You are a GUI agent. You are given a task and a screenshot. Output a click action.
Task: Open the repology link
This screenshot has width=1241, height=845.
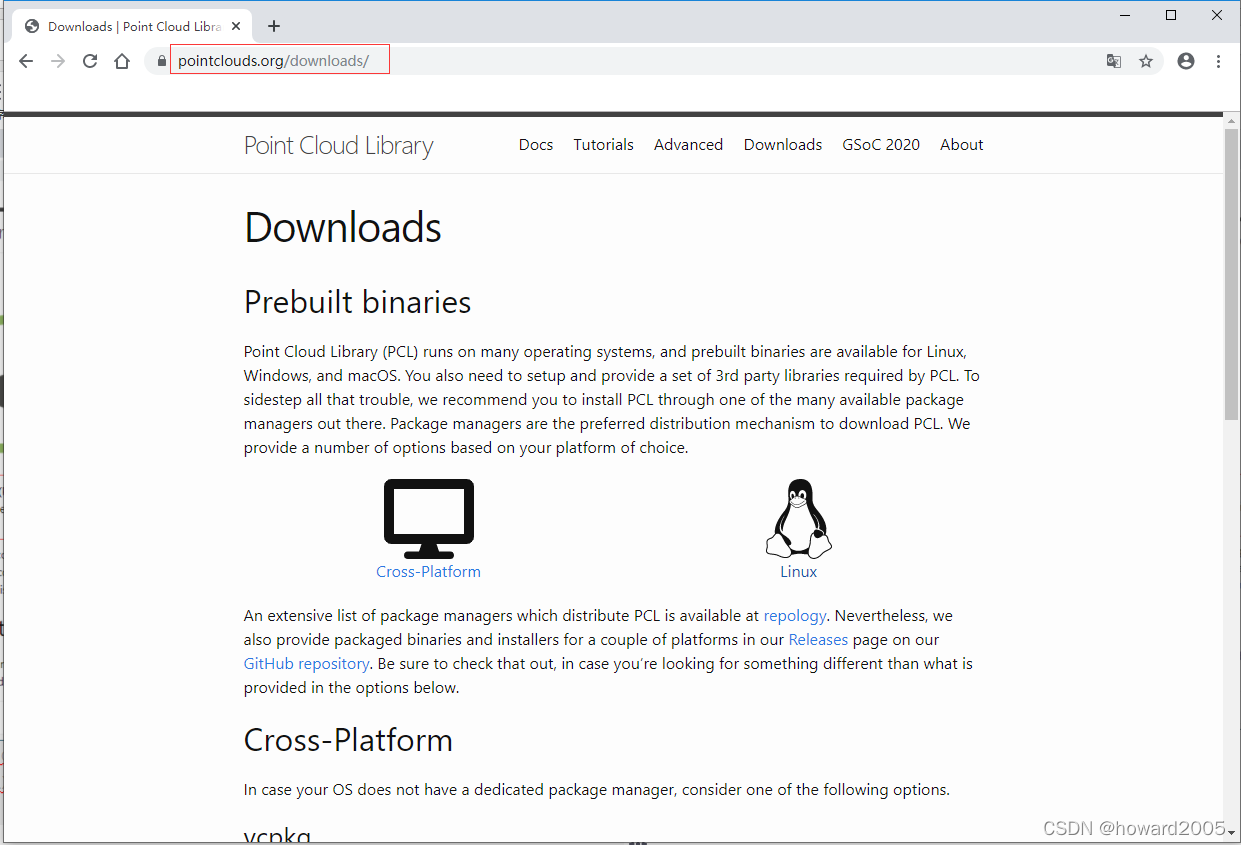795,616
